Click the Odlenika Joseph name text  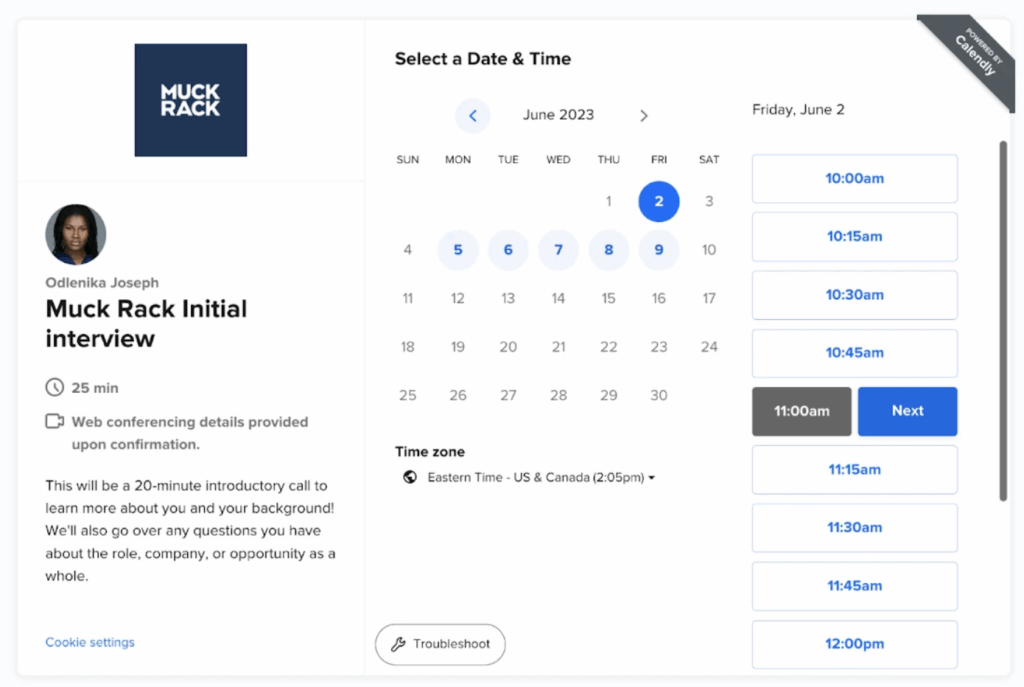coord(102,283)
